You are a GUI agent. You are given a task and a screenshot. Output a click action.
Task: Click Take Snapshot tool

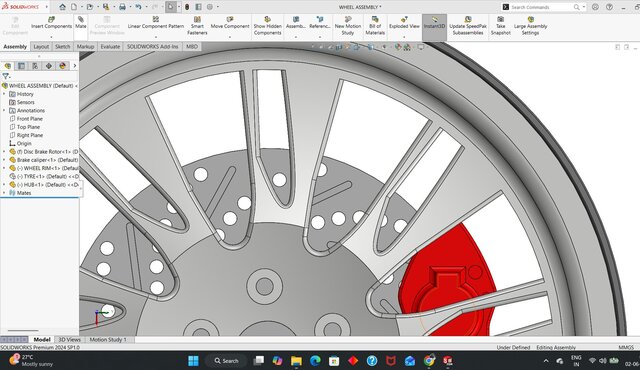click(x=500, y=26)
